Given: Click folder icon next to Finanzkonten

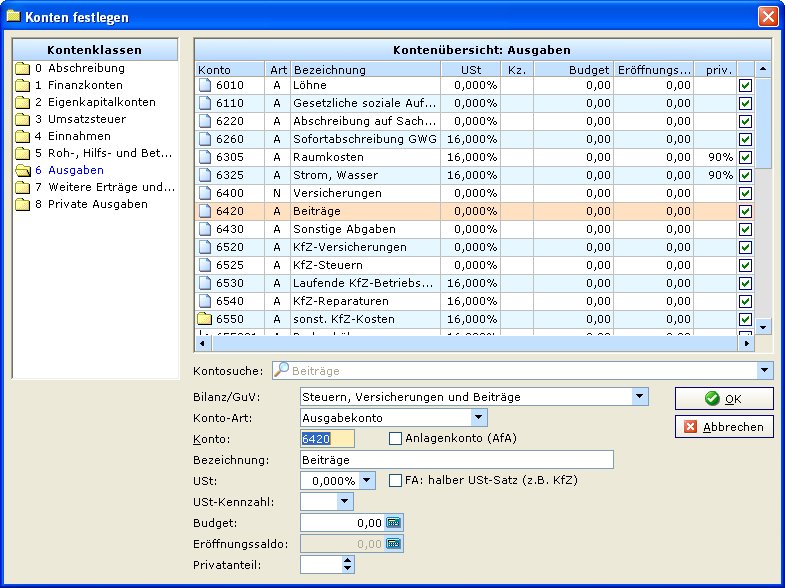Looking at the screenshot, I should (x=23, y=86).
